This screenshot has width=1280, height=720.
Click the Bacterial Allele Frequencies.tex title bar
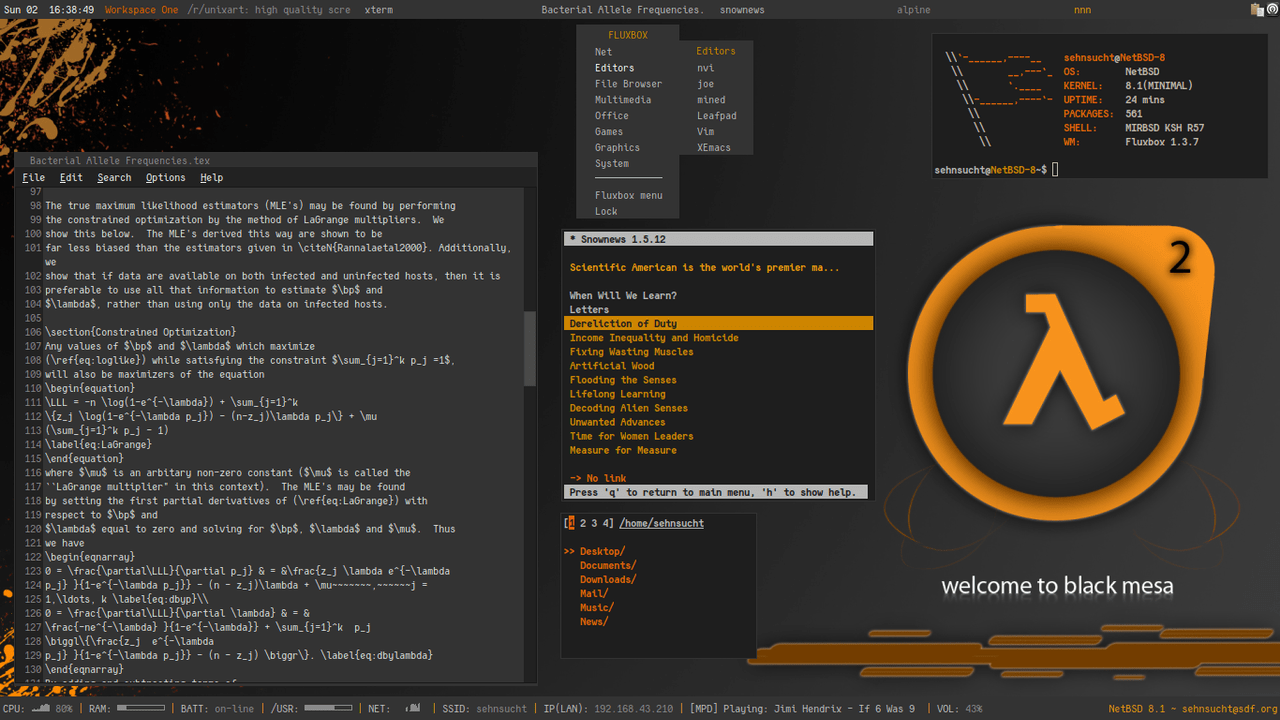click(276, 160)
